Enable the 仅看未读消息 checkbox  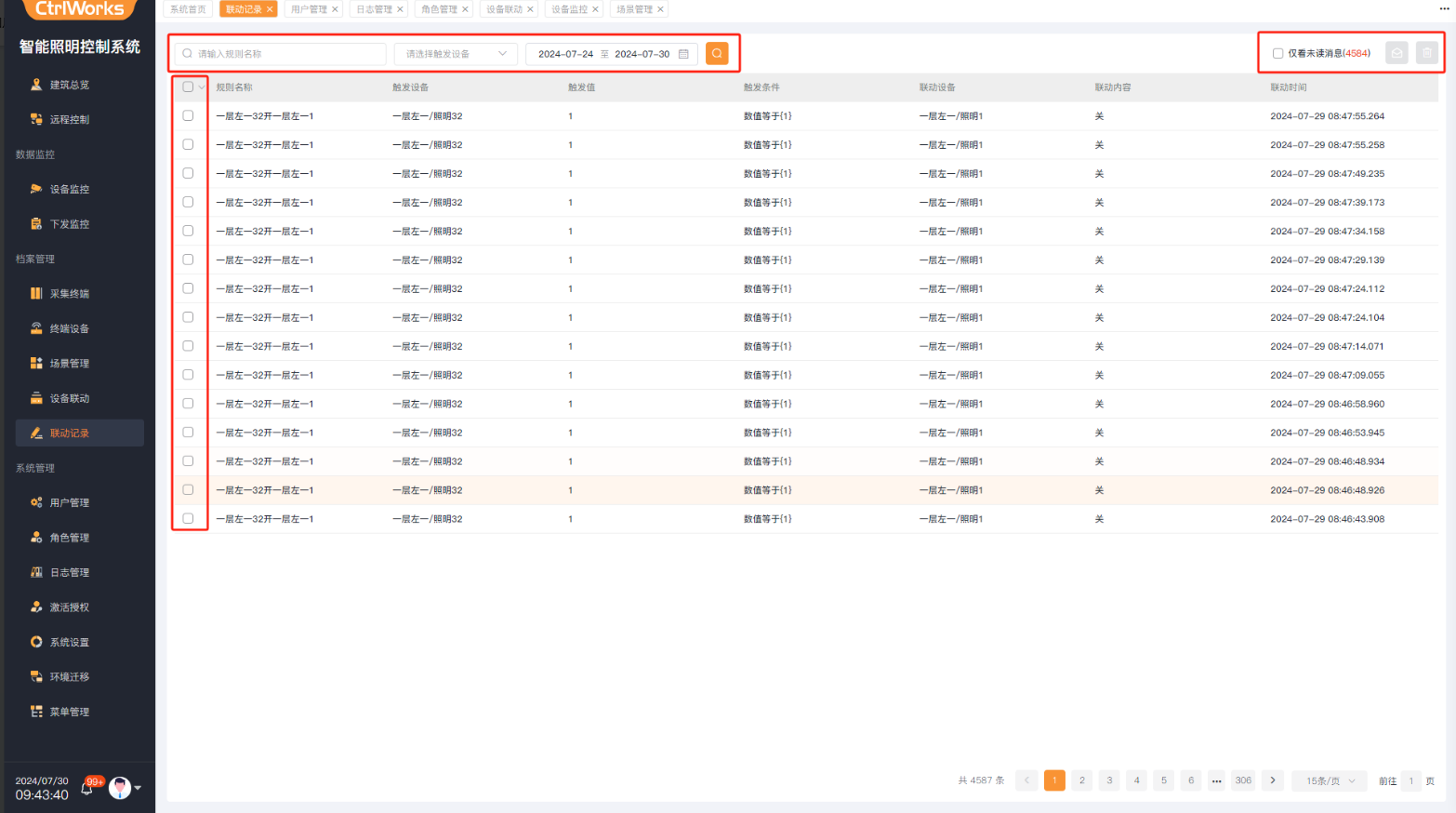pos(1277,54)
